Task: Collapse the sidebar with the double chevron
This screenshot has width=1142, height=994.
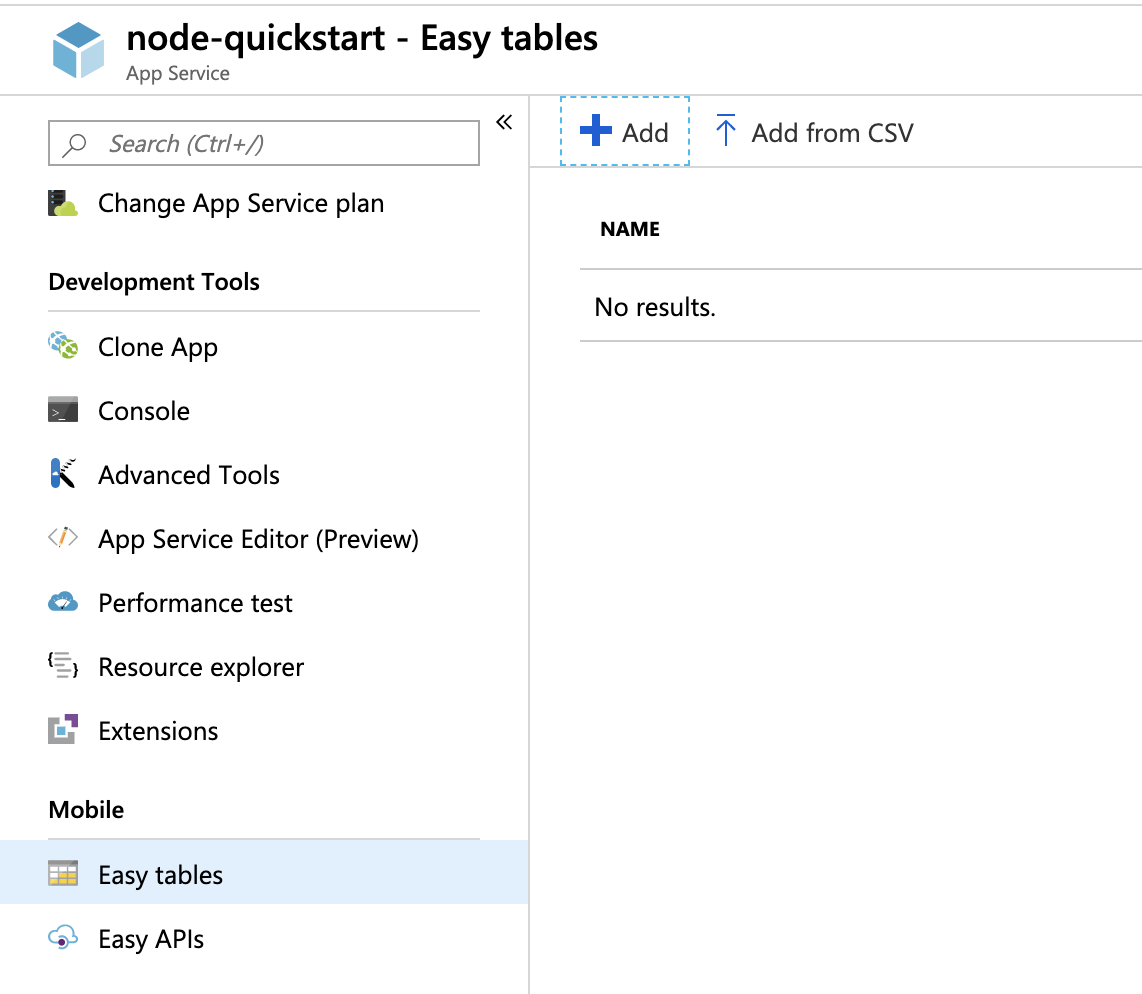Action: click(x=504, y=120)
